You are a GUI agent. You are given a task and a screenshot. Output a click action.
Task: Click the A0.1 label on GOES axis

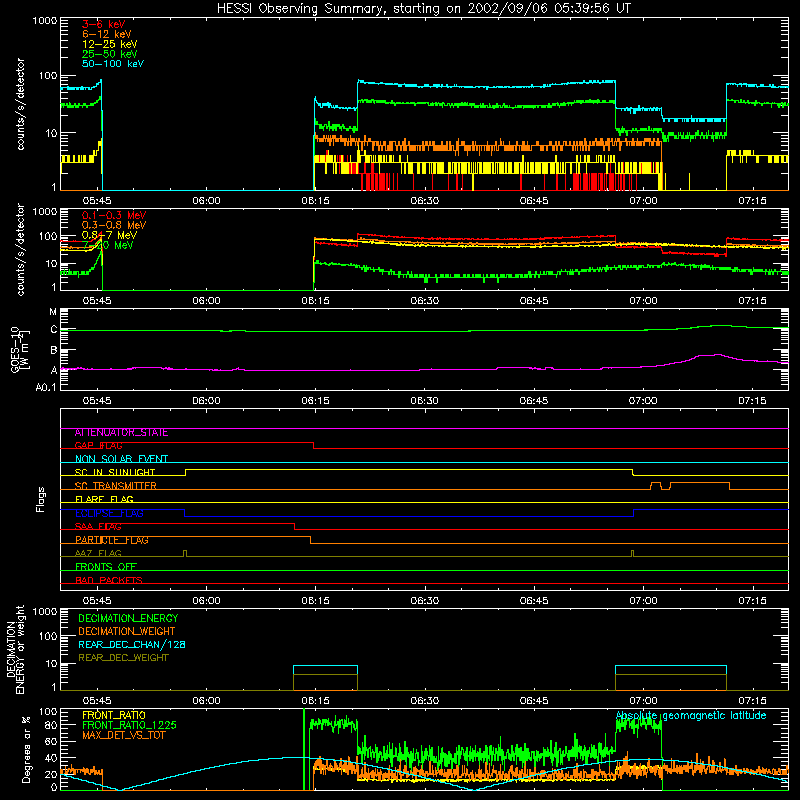(46, 388)
